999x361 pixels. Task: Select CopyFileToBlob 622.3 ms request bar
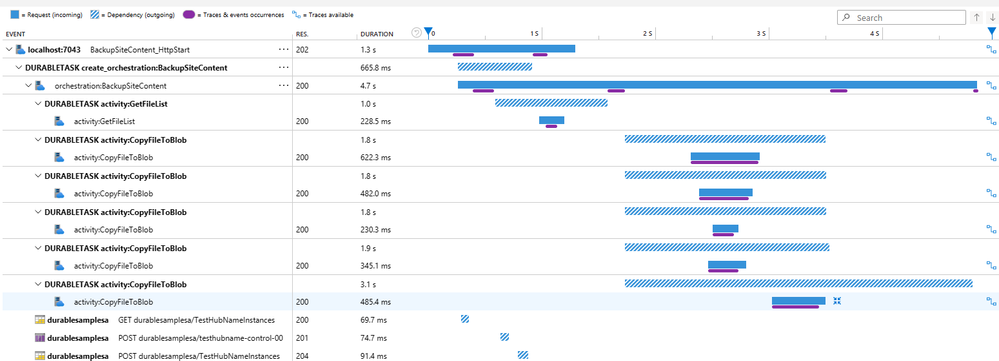coord(725,157)
